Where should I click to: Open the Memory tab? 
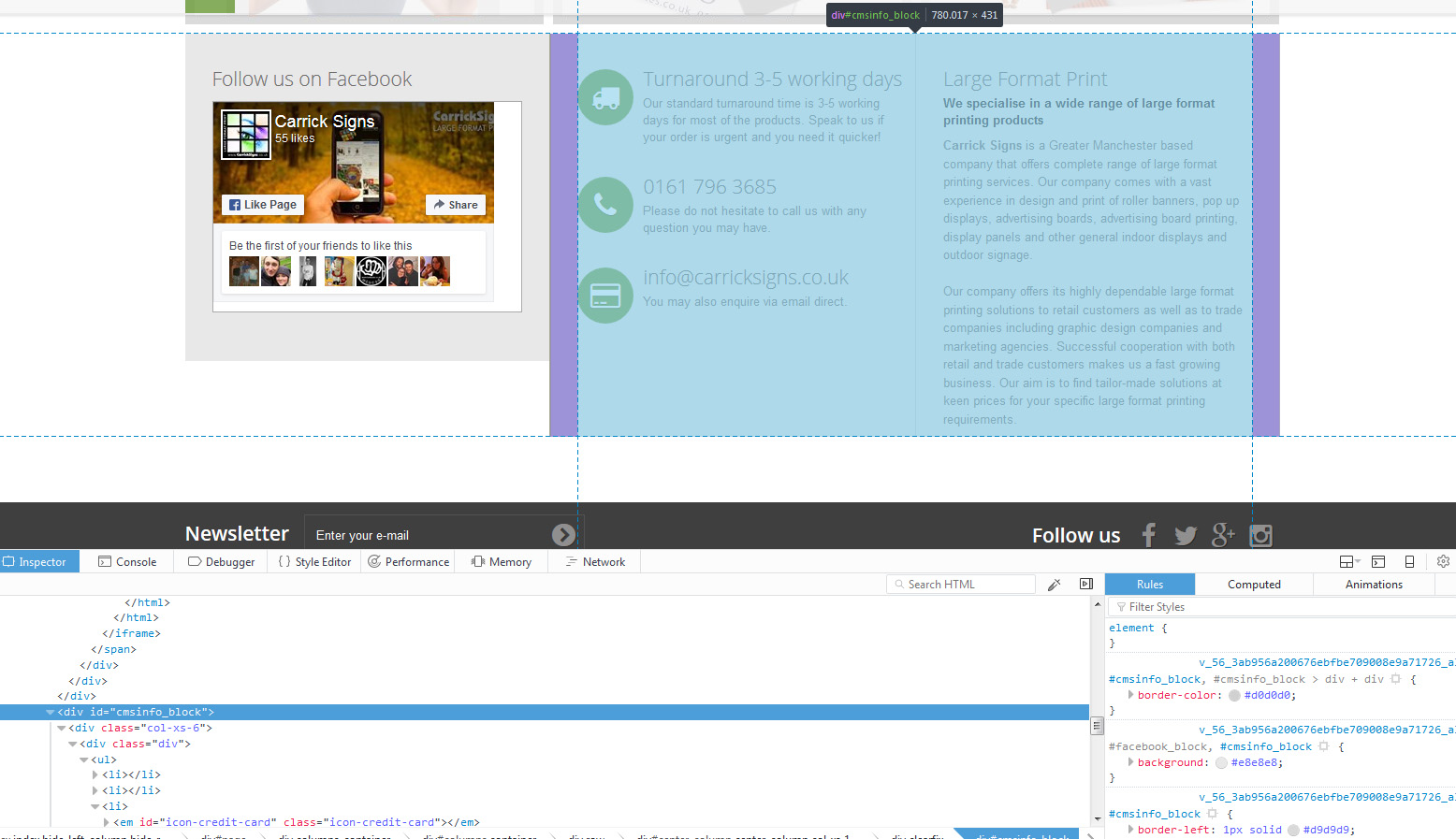pyautogui.click(x=502, y=561)
